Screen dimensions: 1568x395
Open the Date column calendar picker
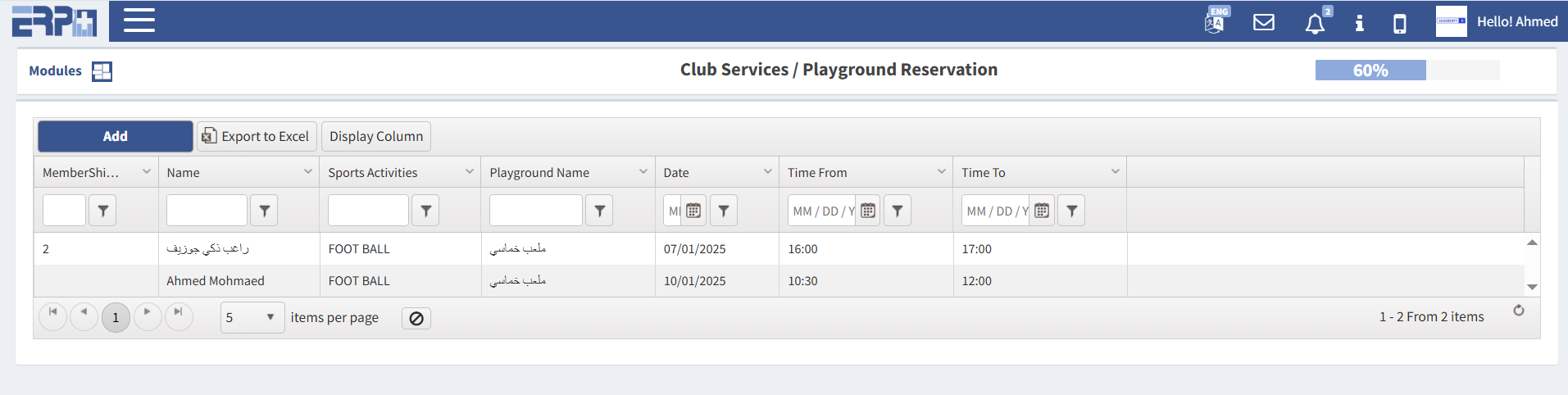693,211
